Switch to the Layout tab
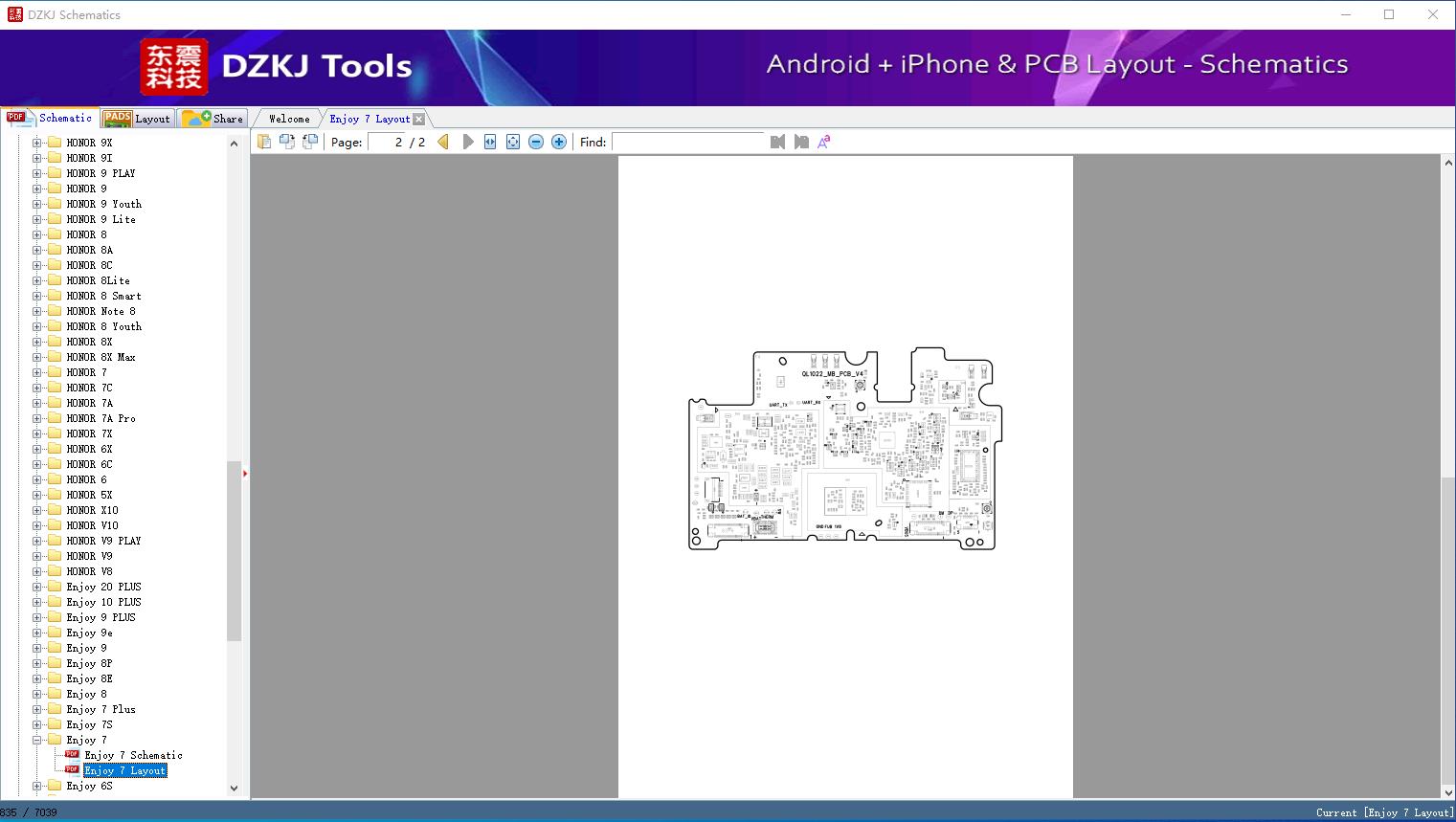Screen dimensions: 1456x822 pyautogui.click(x=138, y=119)
